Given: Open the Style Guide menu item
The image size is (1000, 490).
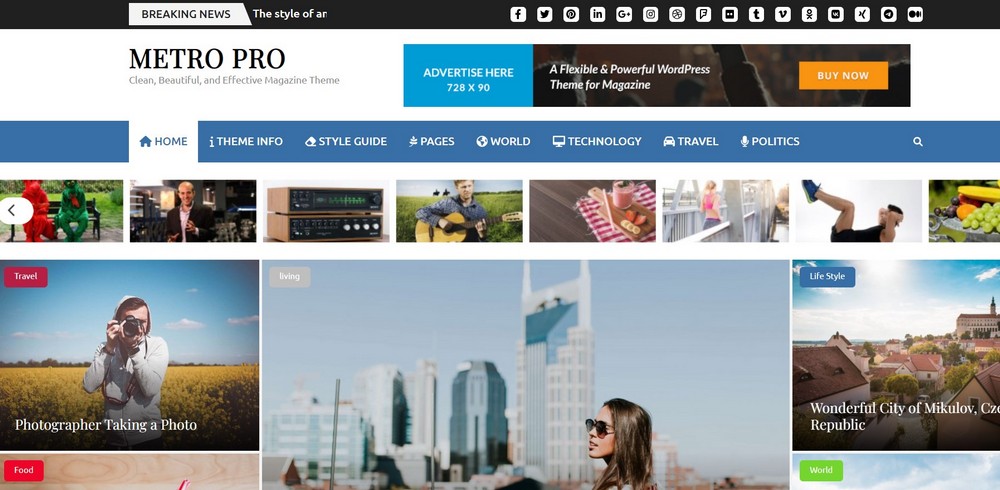Looking at the screenshot, I should pyautogui.click(x=346, y=142).
